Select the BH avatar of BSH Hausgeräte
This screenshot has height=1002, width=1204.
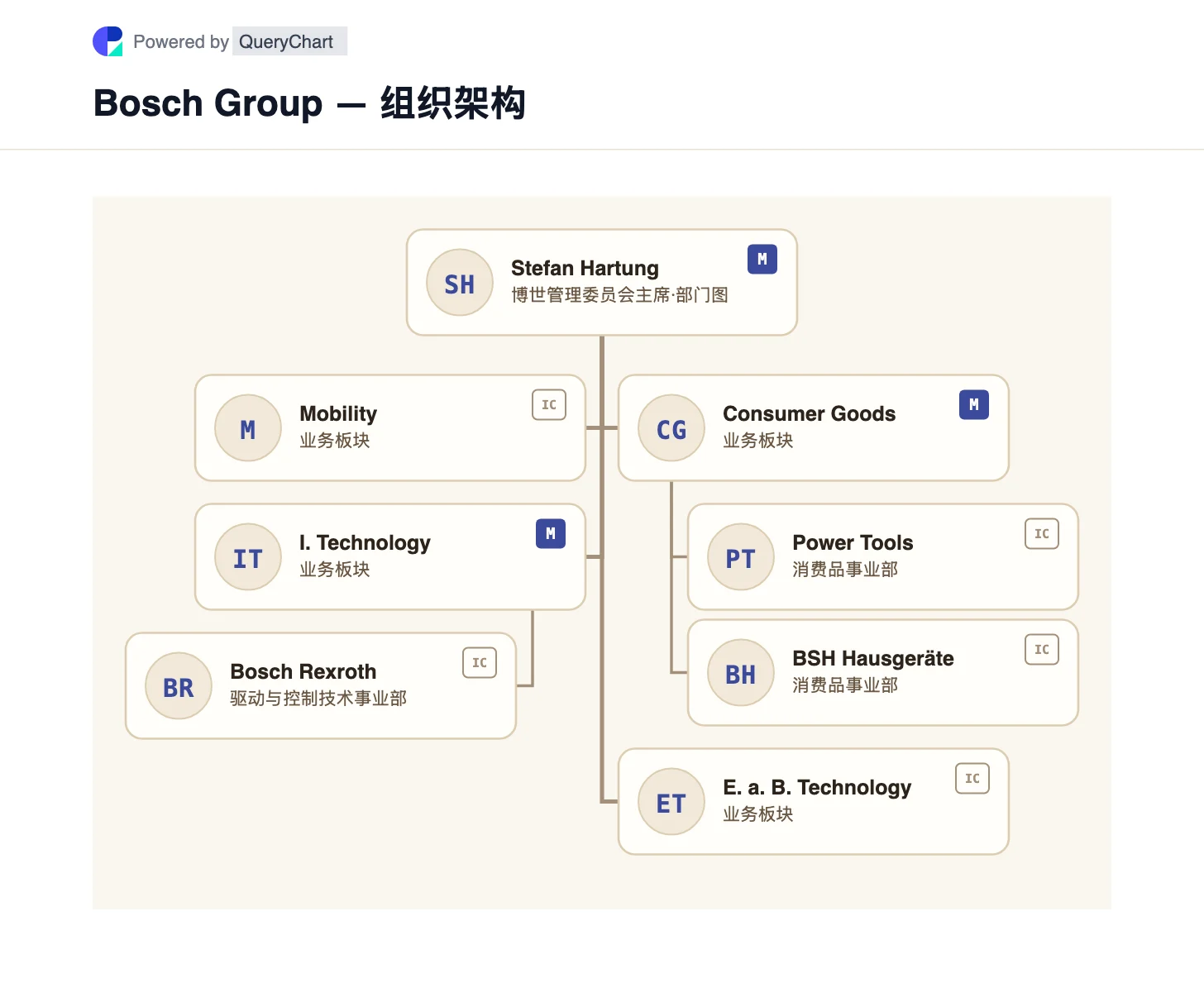741,673
